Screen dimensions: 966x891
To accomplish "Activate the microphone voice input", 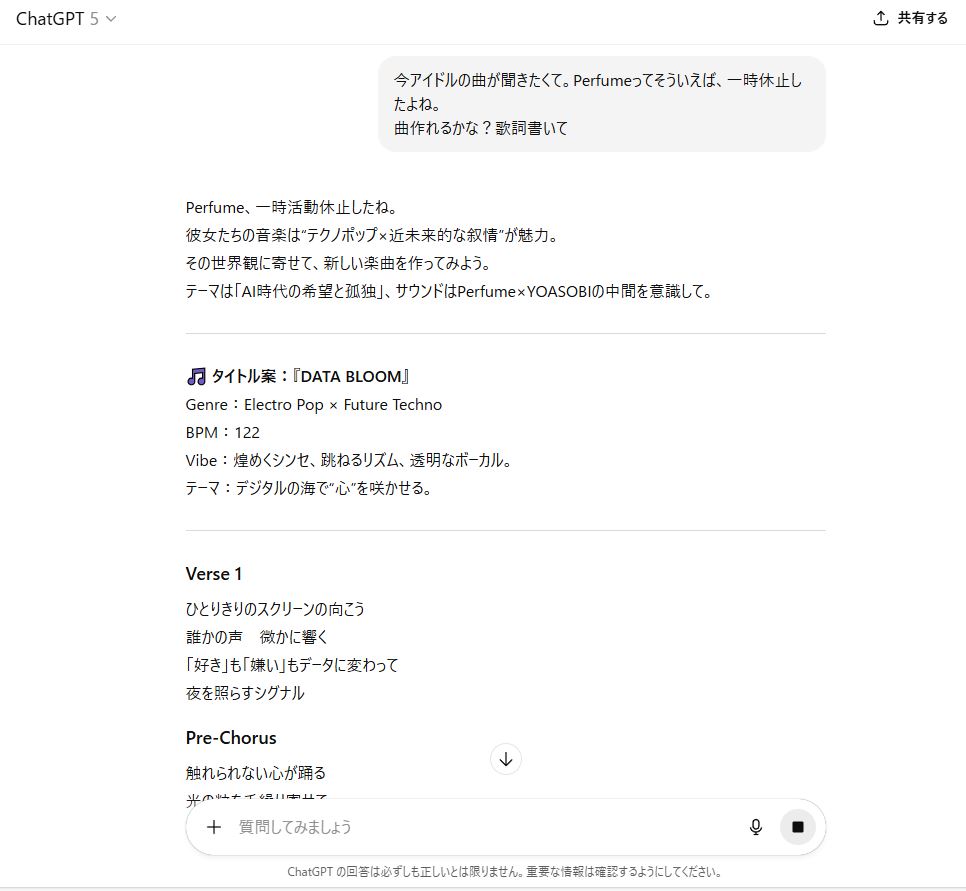I will coord(756,827).
